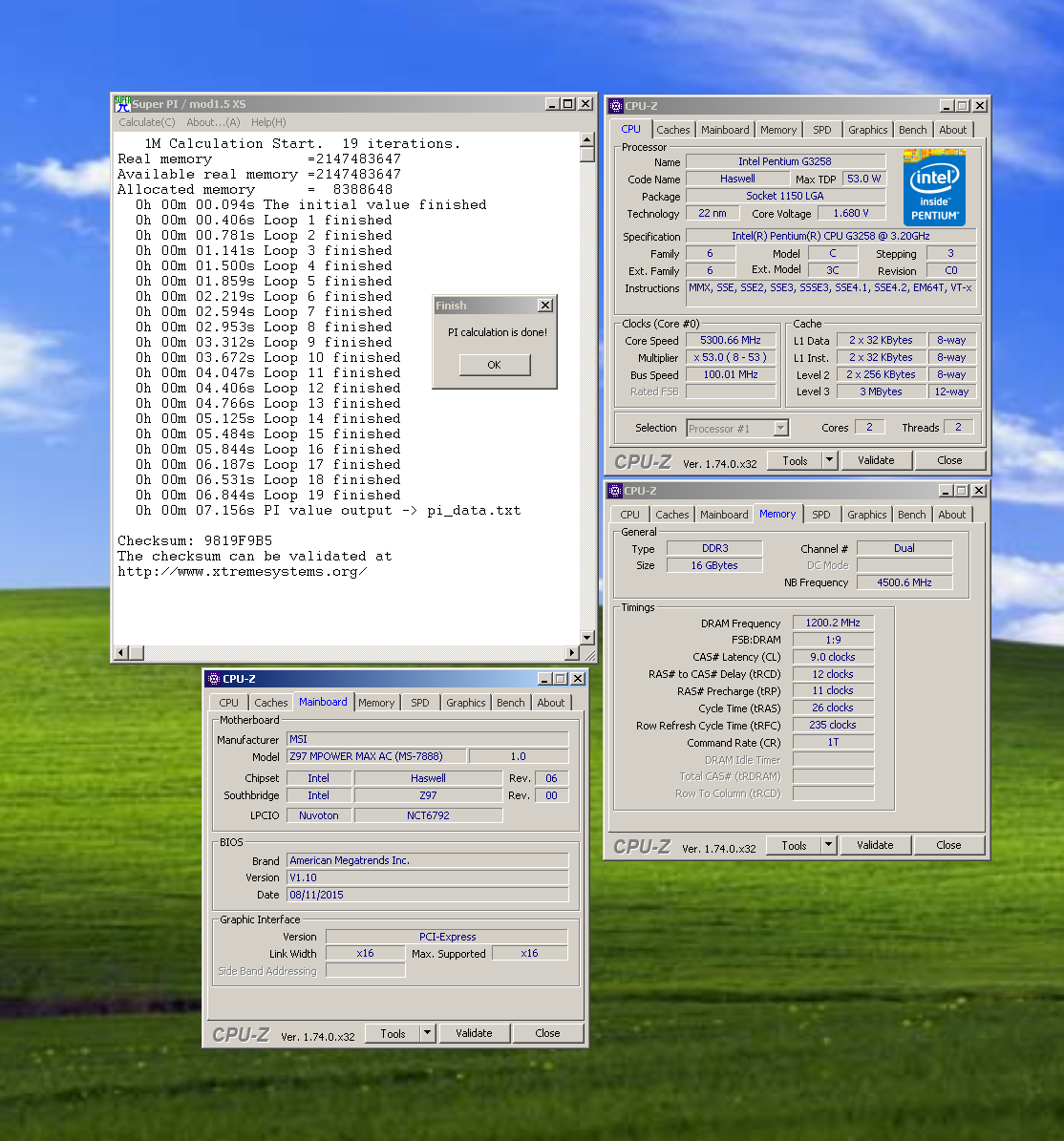Click Tools button in the CPU window

[795, 461]
